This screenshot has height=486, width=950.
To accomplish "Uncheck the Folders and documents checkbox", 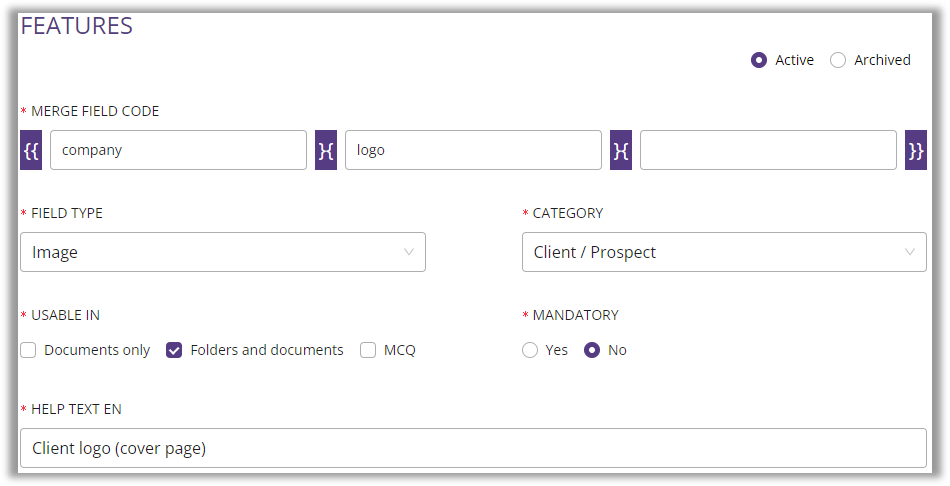I will pyautogui.click(x=174, y=350).
